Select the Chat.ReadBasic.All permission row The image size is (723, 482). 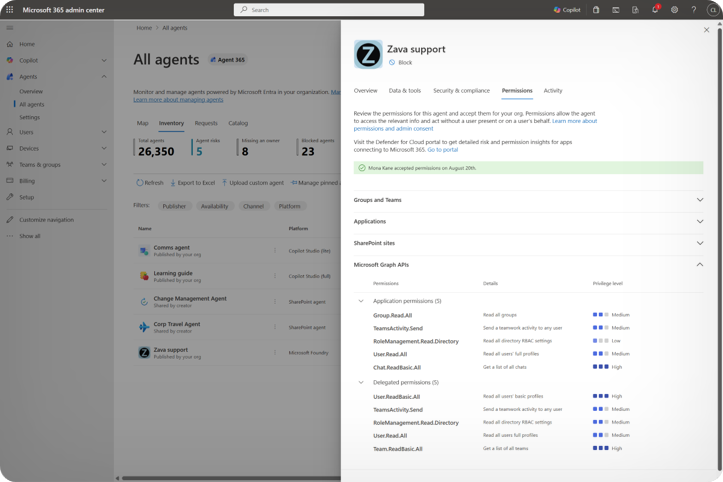(397, 367)
